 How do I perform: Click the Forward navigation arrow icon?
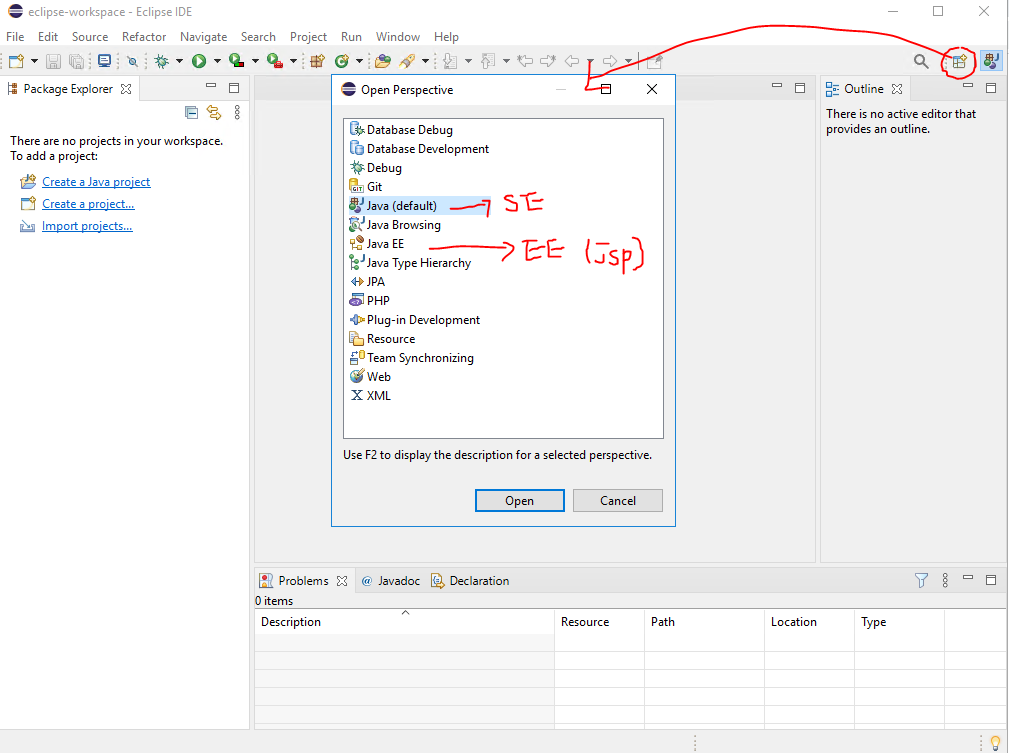609,61
